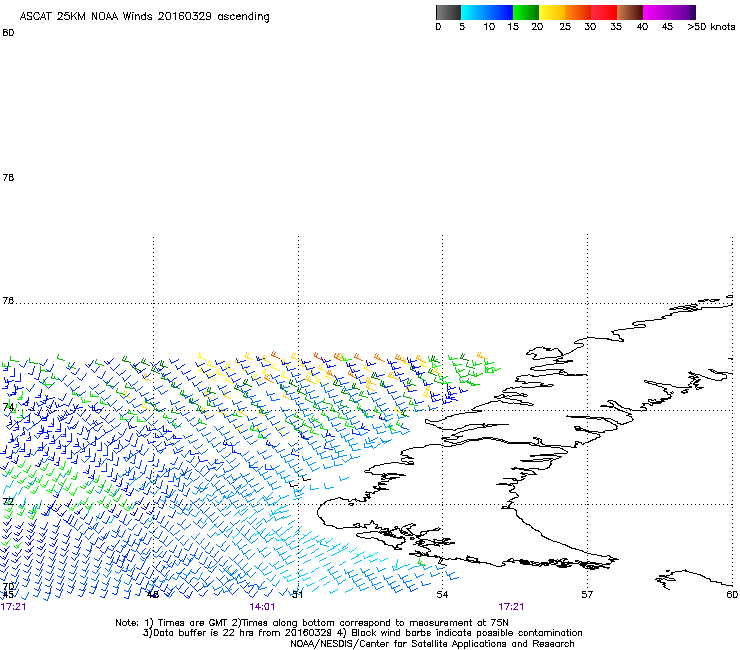740x650 pixels.
Task: Click the top-left latitude label '80'
Action: pos(8,33)
